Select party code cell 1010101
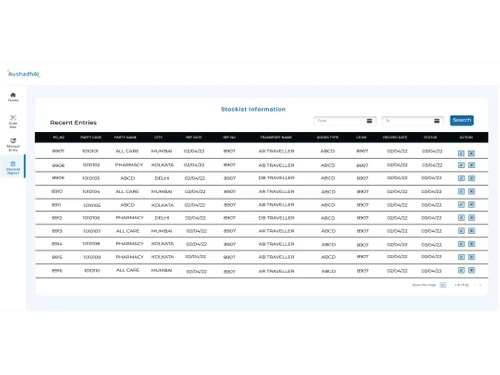 tap(90, 151)
